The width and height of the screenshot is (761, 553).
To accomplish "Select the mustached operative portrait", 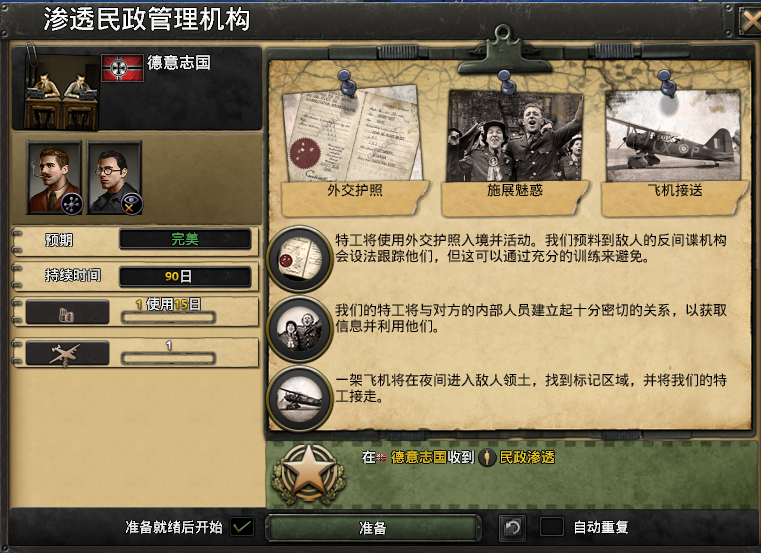I will [54, 178].
